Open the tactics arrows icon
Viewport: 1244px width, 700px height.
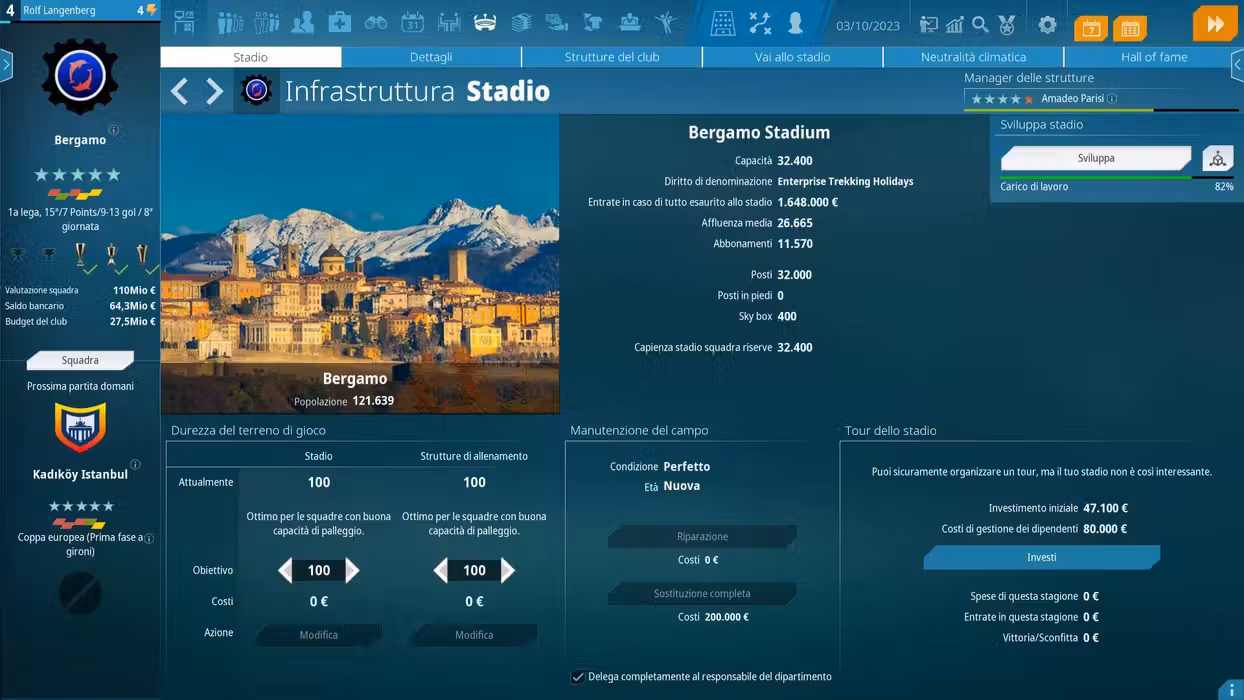coord(760,23)
